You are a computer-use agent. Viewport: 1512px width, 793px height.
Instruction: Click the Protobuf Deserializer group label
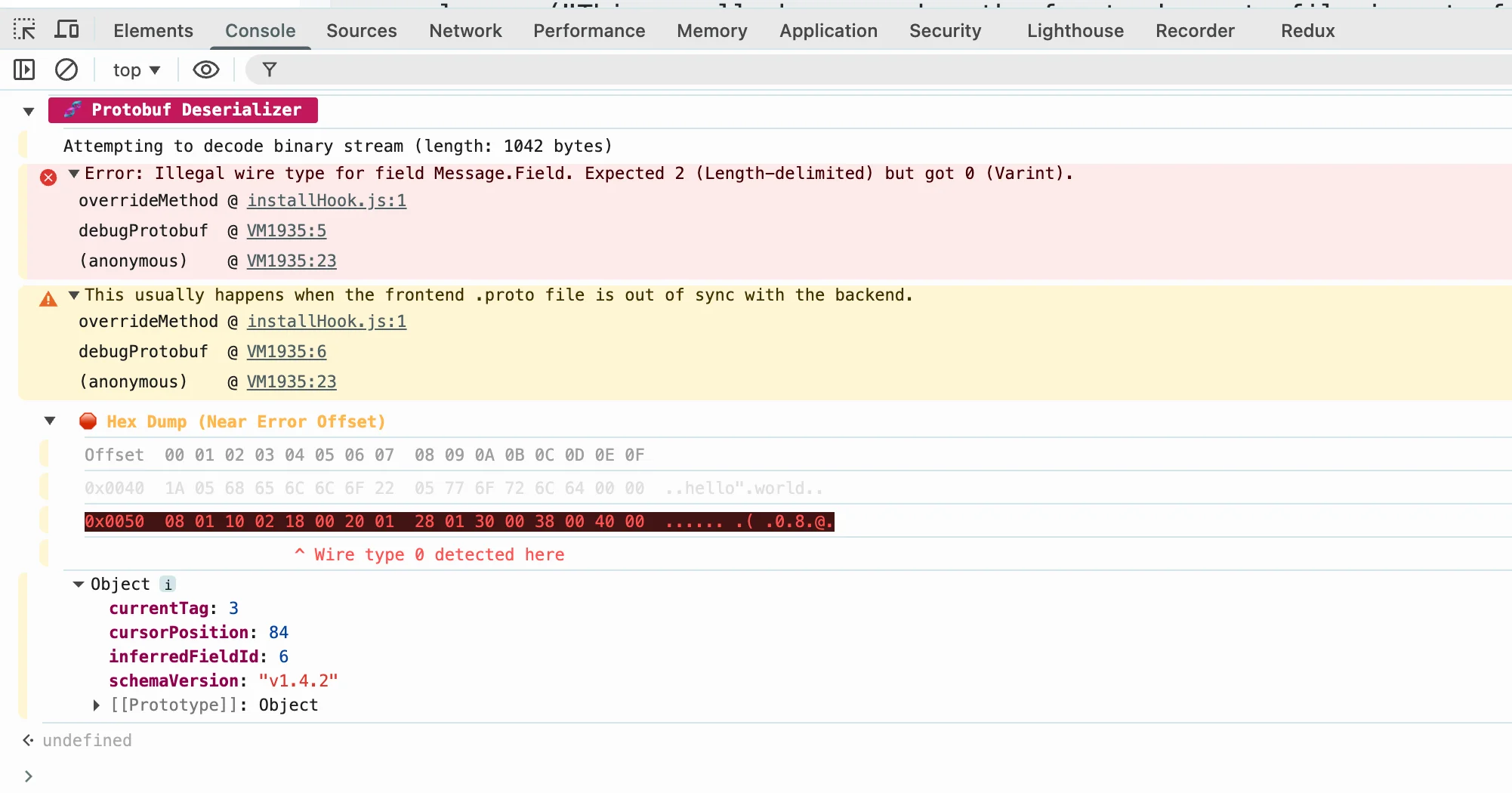tap(183, 110)
